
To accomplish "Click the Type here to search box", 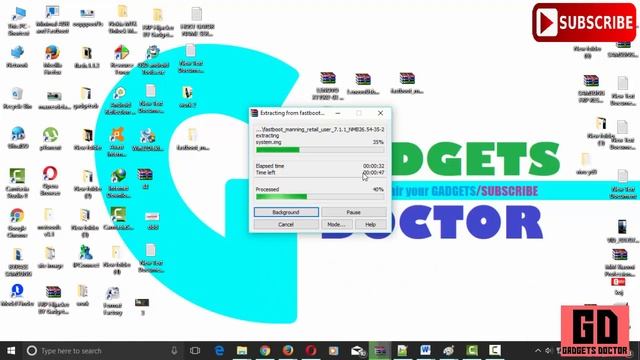I will pos(101,351).
